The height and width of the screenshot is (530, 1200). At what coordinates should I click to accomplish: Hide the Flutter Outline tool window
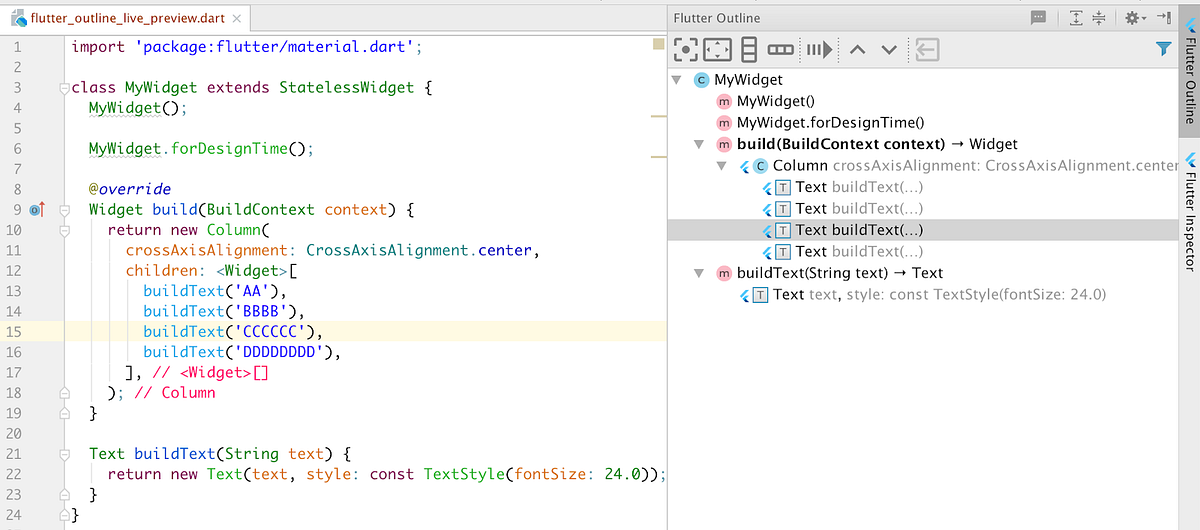pos(1163,18)
